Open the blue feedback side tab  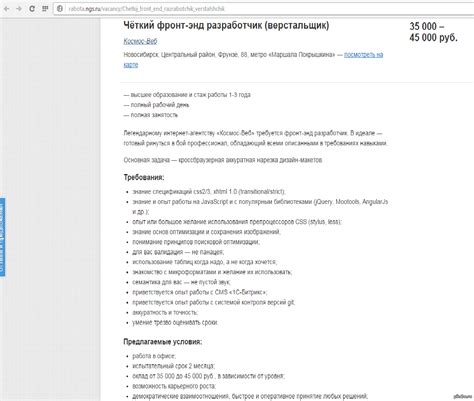(x=2, y=237)
